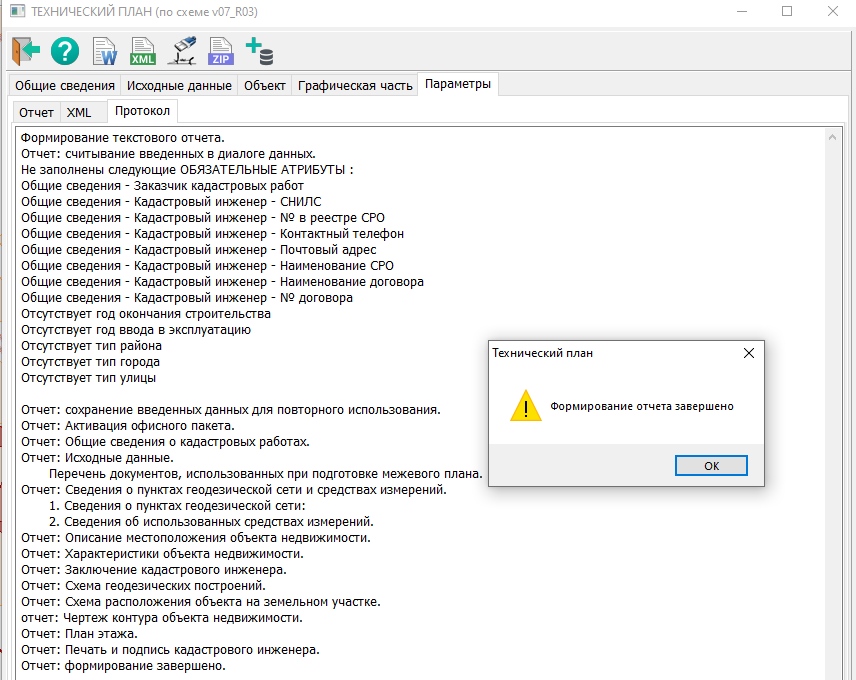The height and width of the screenshot is (680, 856).
Task: Click the protocol scrollbar up arrow
Action: (835, 137)
